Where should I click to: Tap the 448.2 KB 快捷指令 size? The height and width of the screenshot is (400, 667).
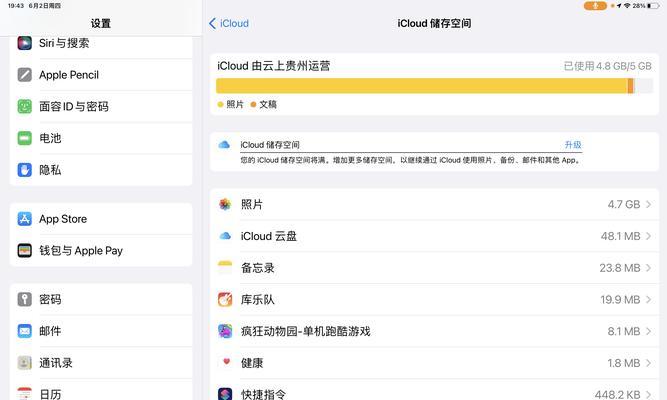point(617,394)
